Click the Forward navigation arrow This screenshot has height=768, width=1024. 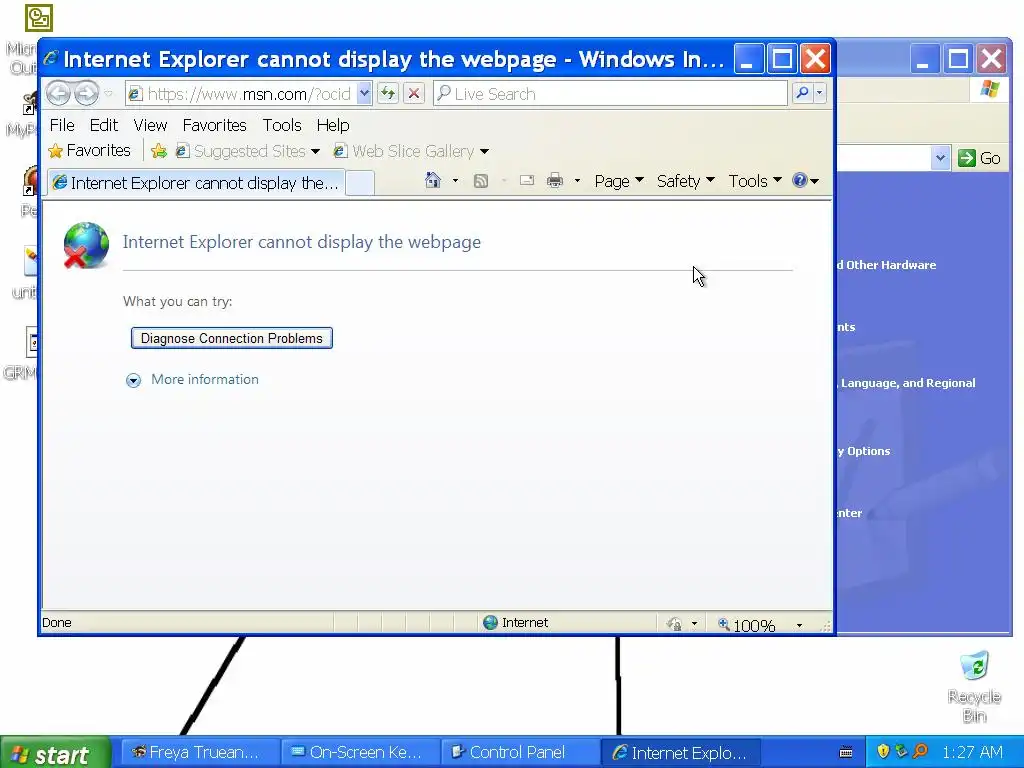86,94
